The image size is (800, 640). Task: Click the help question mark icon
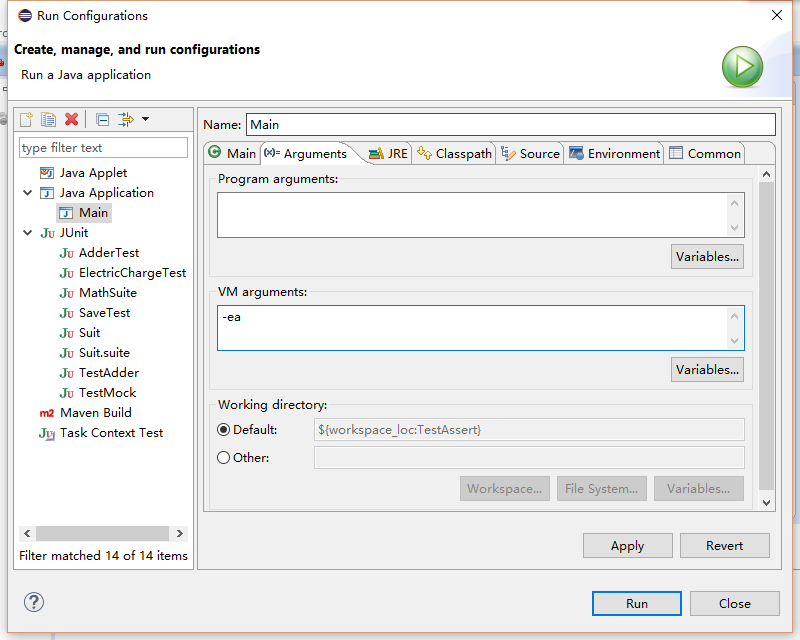[x=34, y=602]
